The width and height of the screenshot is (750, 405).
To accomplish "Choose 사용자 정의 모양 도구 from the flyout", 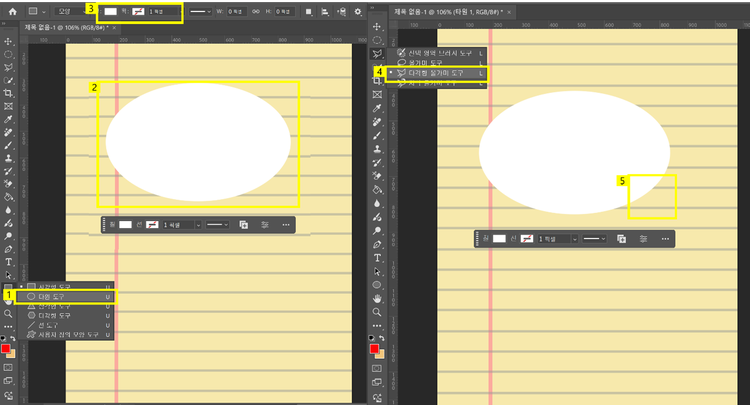I will pyautogui.click(x=66, y=335).
